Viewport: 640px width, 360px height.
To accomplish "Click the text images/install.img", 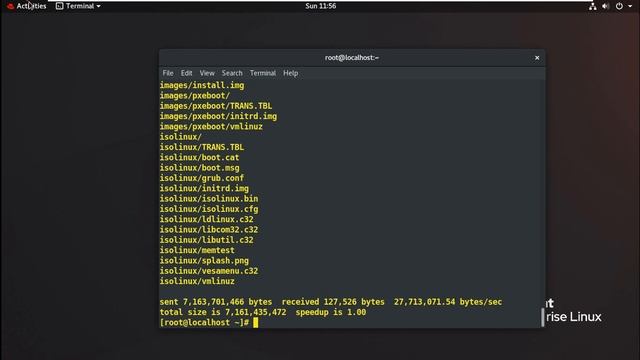I will pos(202,85).
